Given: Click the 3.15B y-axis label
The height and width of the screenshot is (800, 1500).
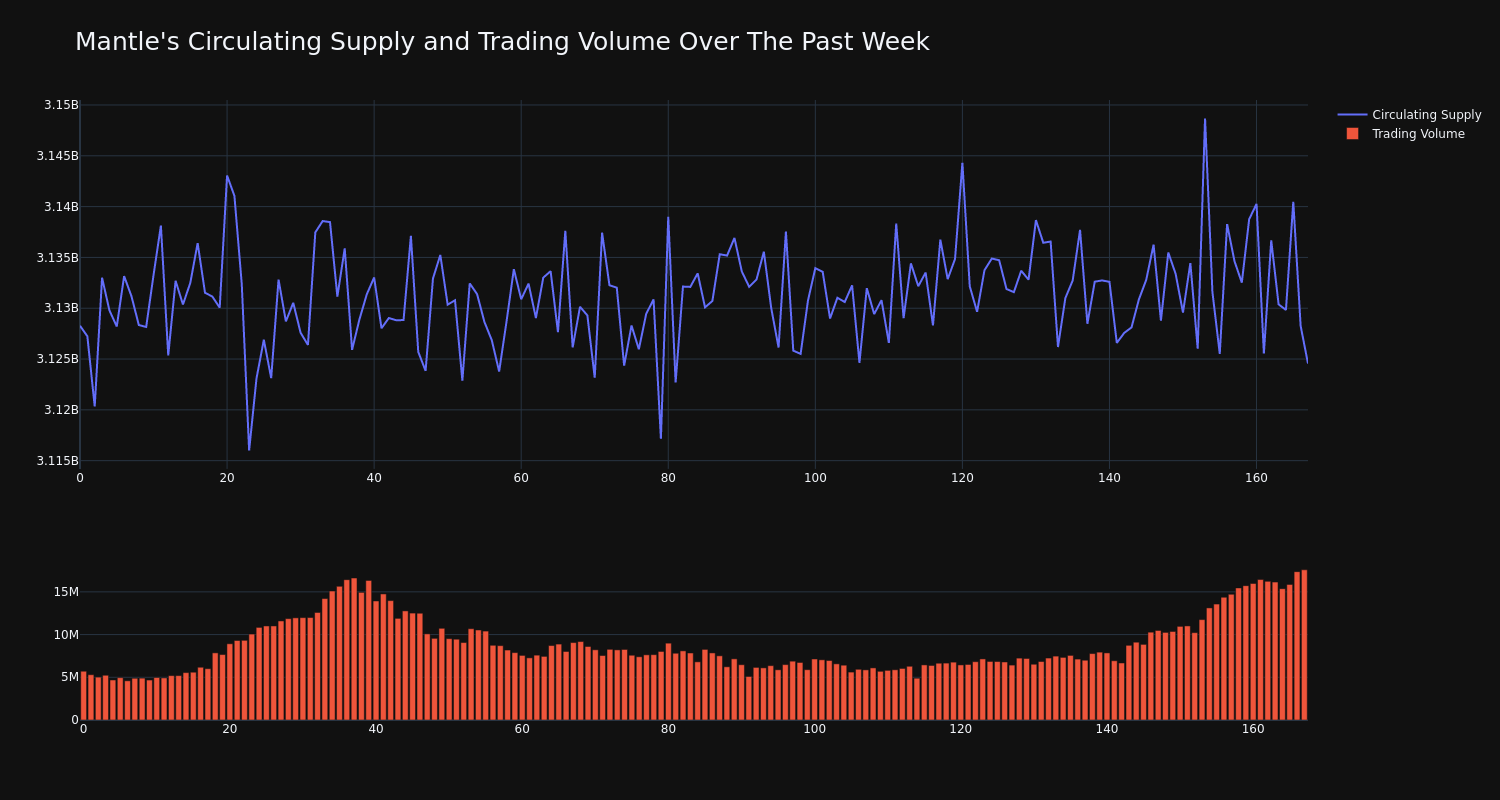Looking at the screenshot, I should 61,105.
